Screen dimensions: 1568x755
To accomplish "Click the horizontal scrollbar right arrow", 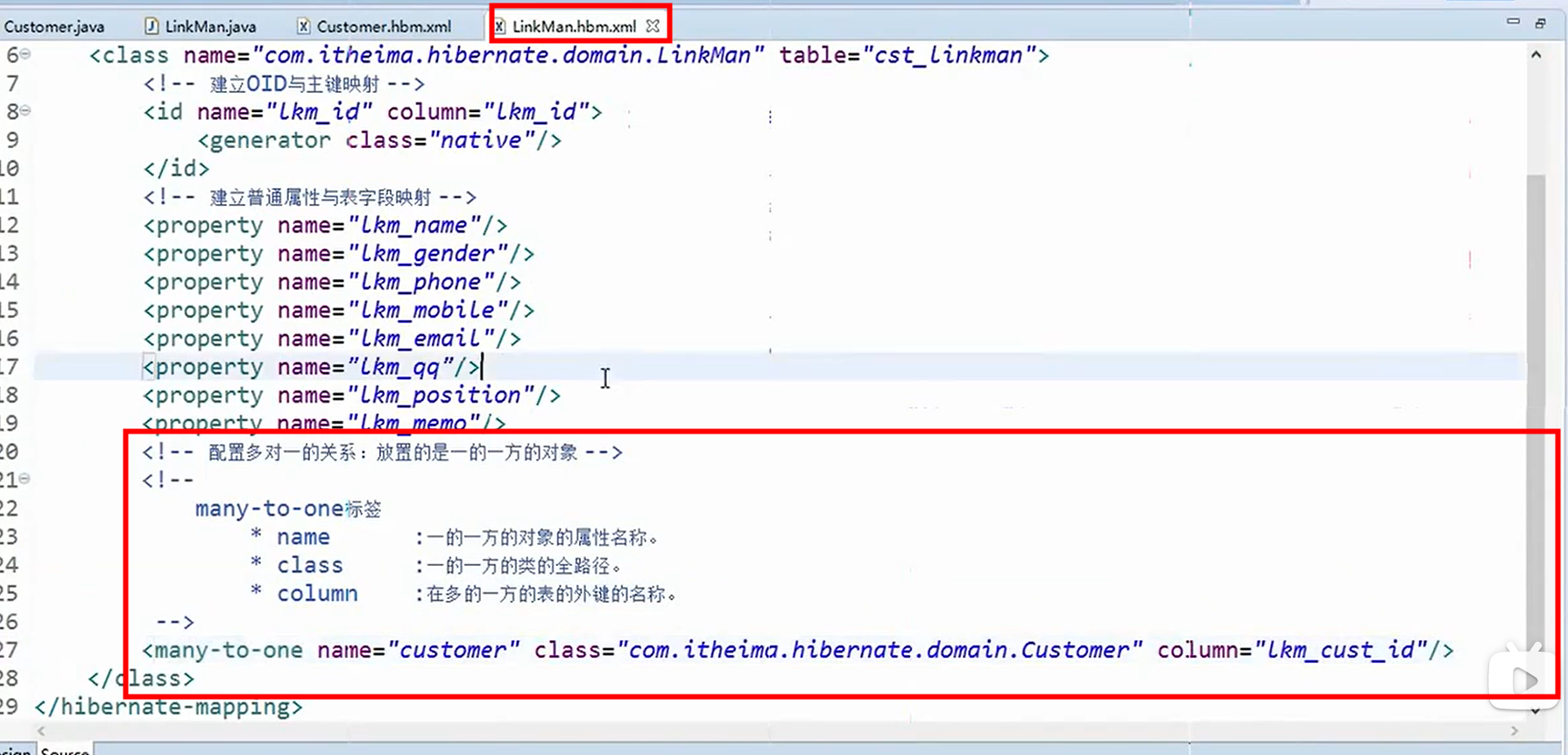I will click(x=1515, y=730).
